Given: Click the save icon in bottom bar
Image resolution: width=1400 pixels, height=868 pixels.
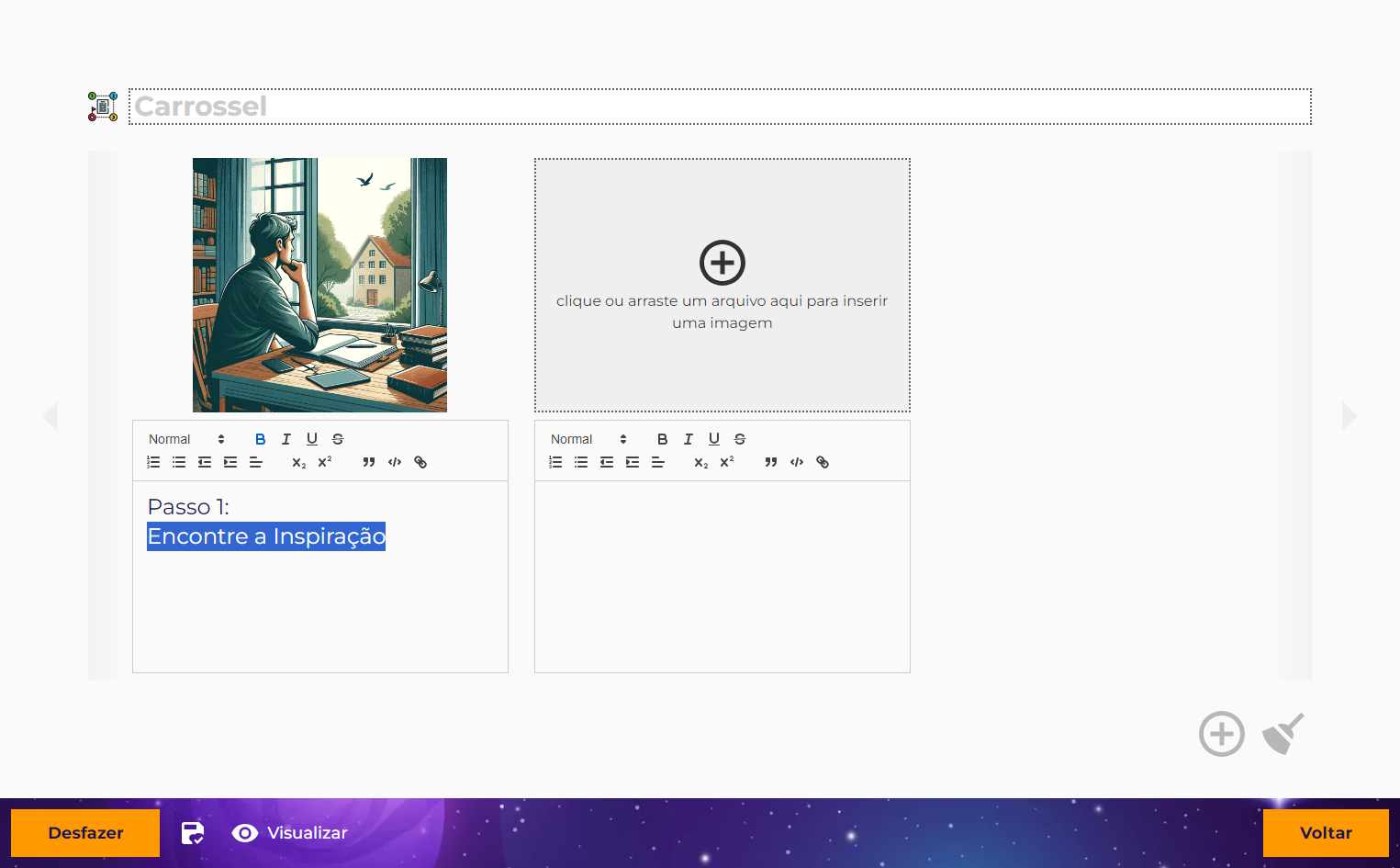Looking at the screenshot, I should pos(193,833).
